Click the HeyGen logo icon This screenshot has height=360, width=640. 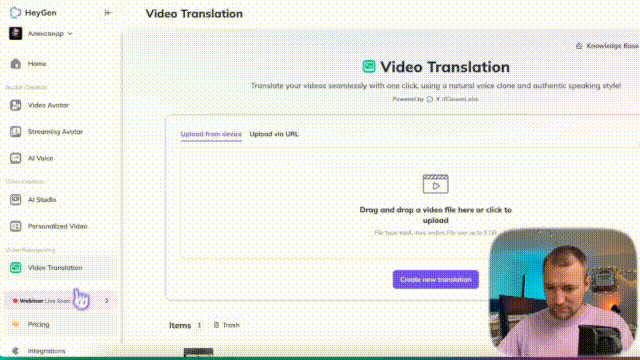(x=16, y=13)
